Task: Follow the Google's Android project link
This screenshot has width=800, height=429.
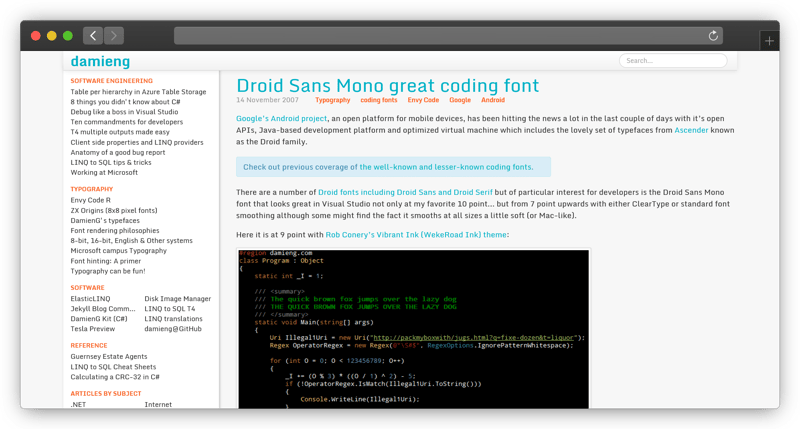Action: pyautogui.click(x=281, y=118)
